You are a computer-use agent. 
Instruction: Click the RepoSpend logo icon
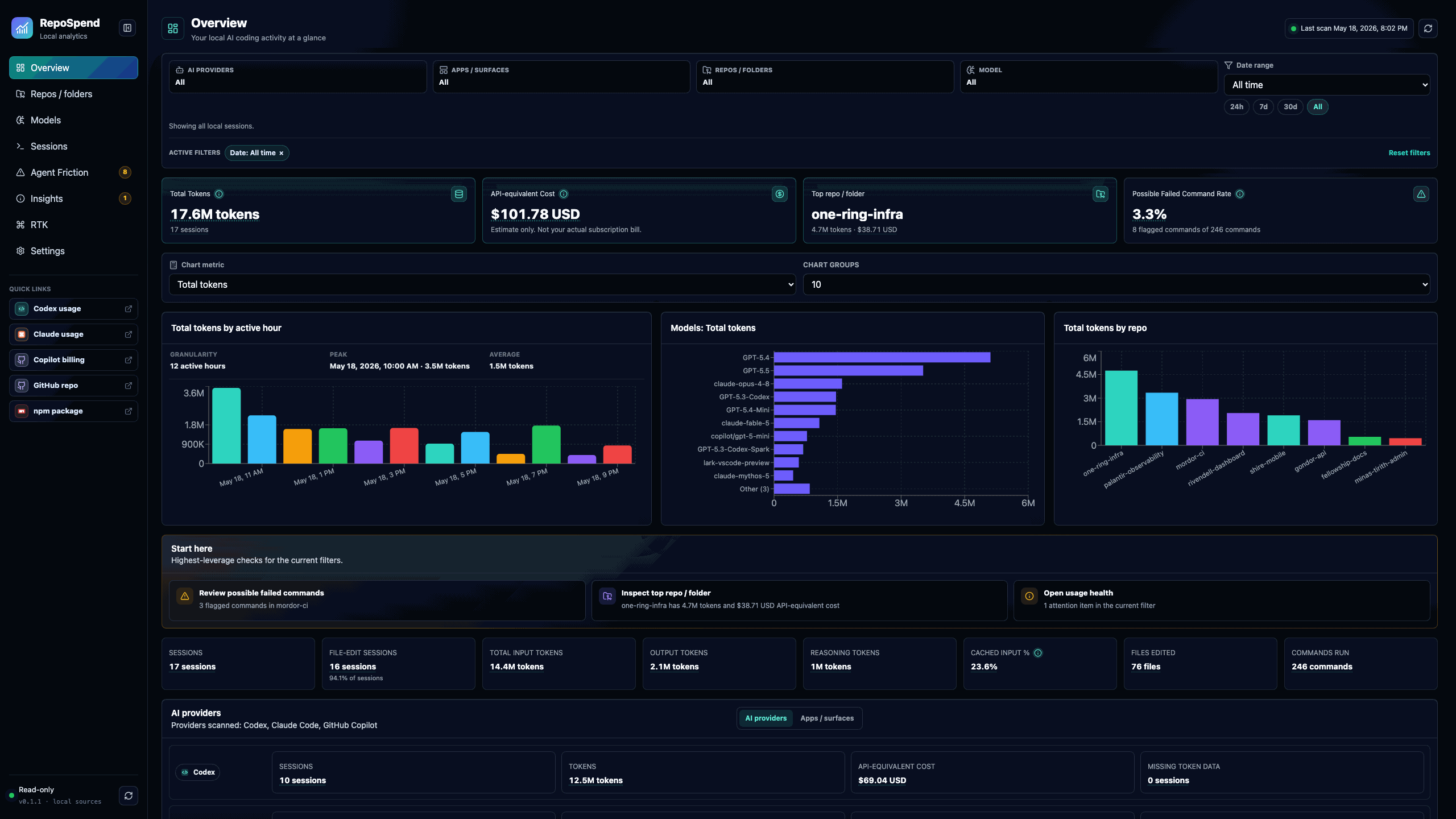(22, 28)
